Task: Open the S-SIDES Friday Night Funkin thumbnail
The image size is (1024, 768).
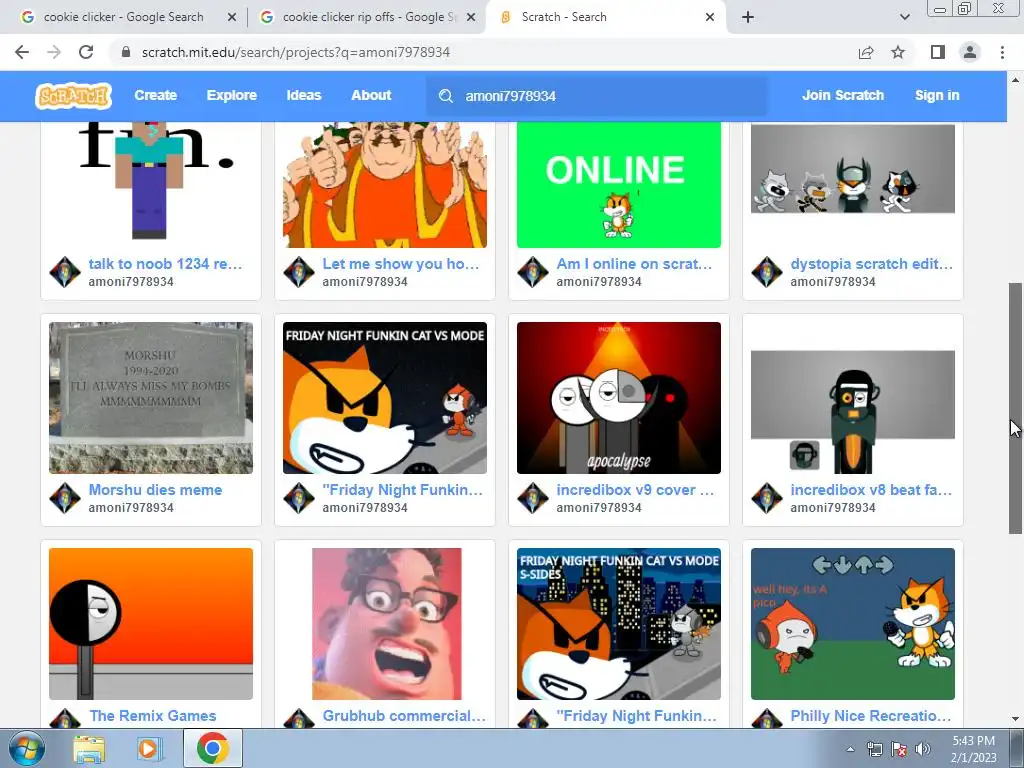Action: tap(618, 624)
